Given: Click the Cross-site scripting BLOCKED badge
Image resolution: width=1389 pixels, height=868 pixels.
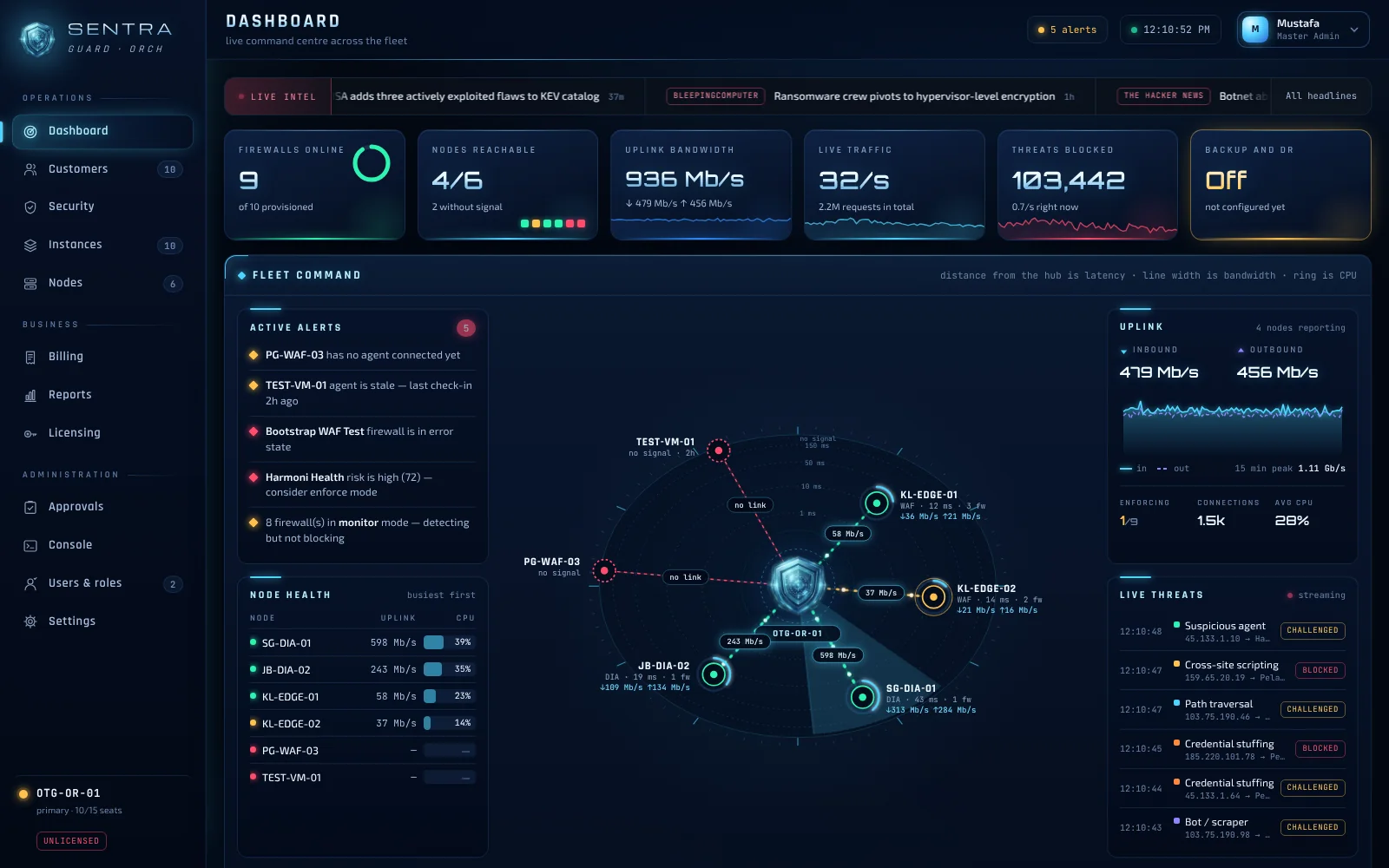Looking at the screenshot, I should 1320,670.
